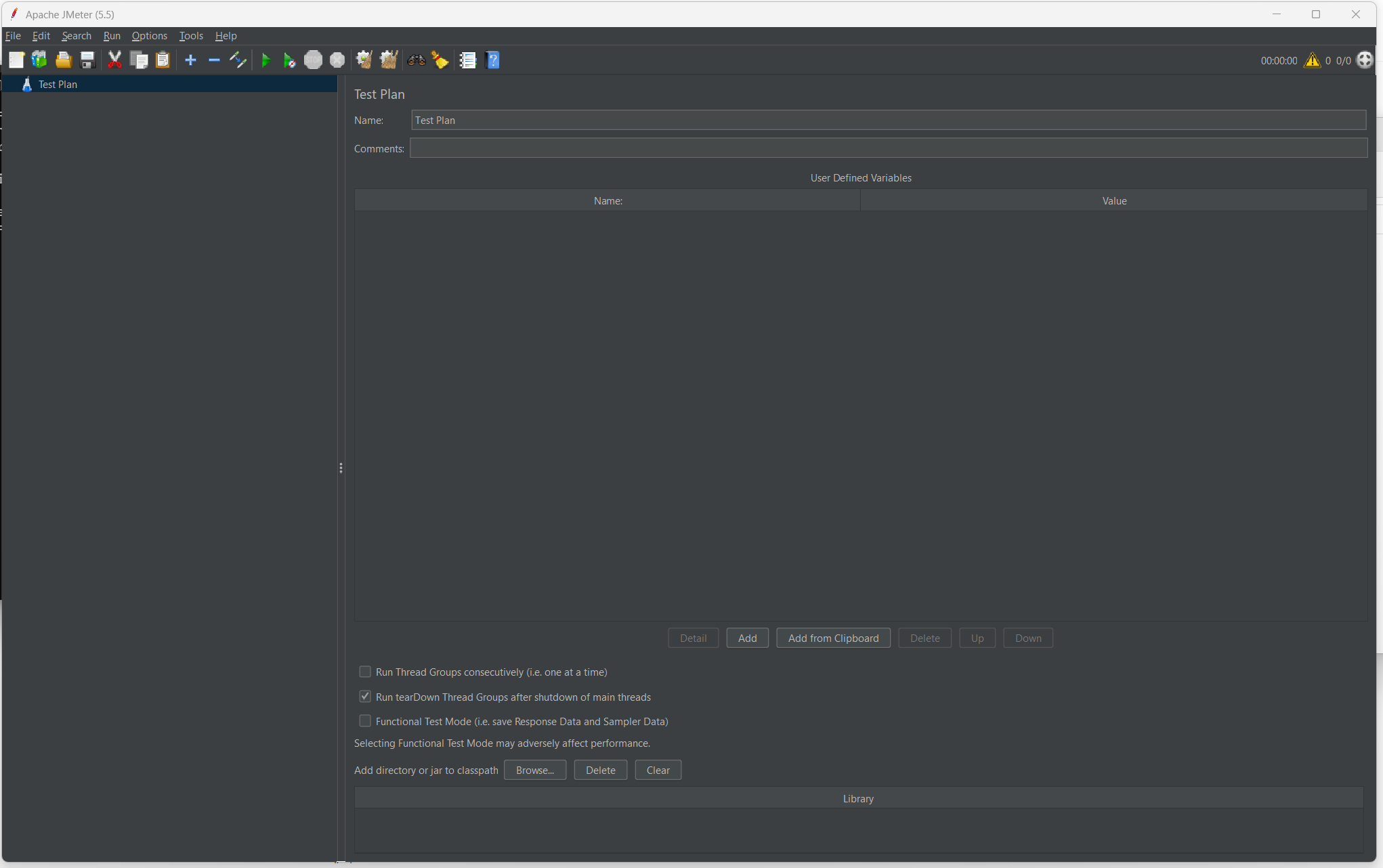This screenshot has height=868, width=1383.
Task: Select the Test Plan tree node
Action: point(58,85)
